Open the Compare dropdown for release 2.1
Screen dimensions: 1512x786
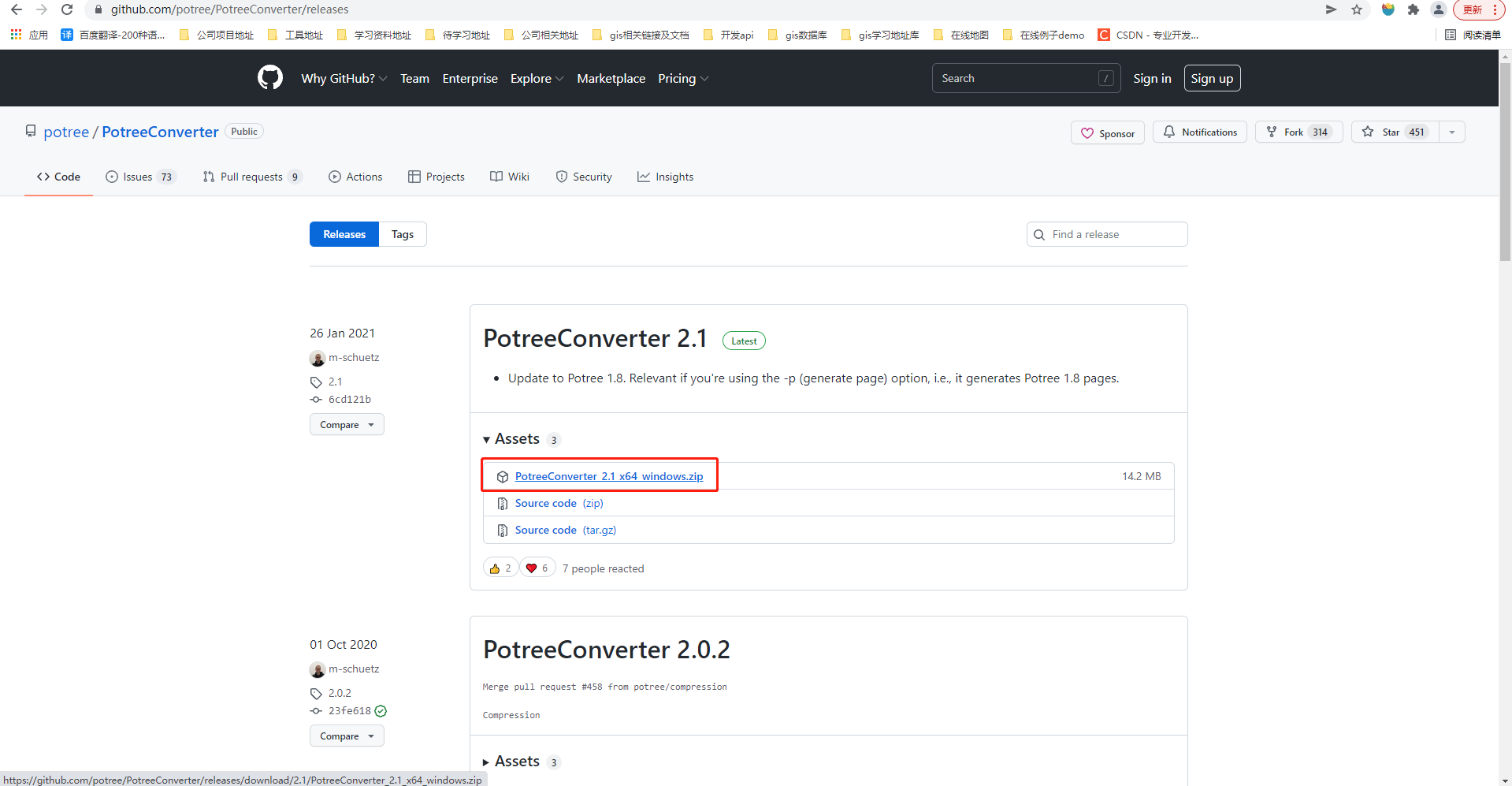[x=346, y=424]
